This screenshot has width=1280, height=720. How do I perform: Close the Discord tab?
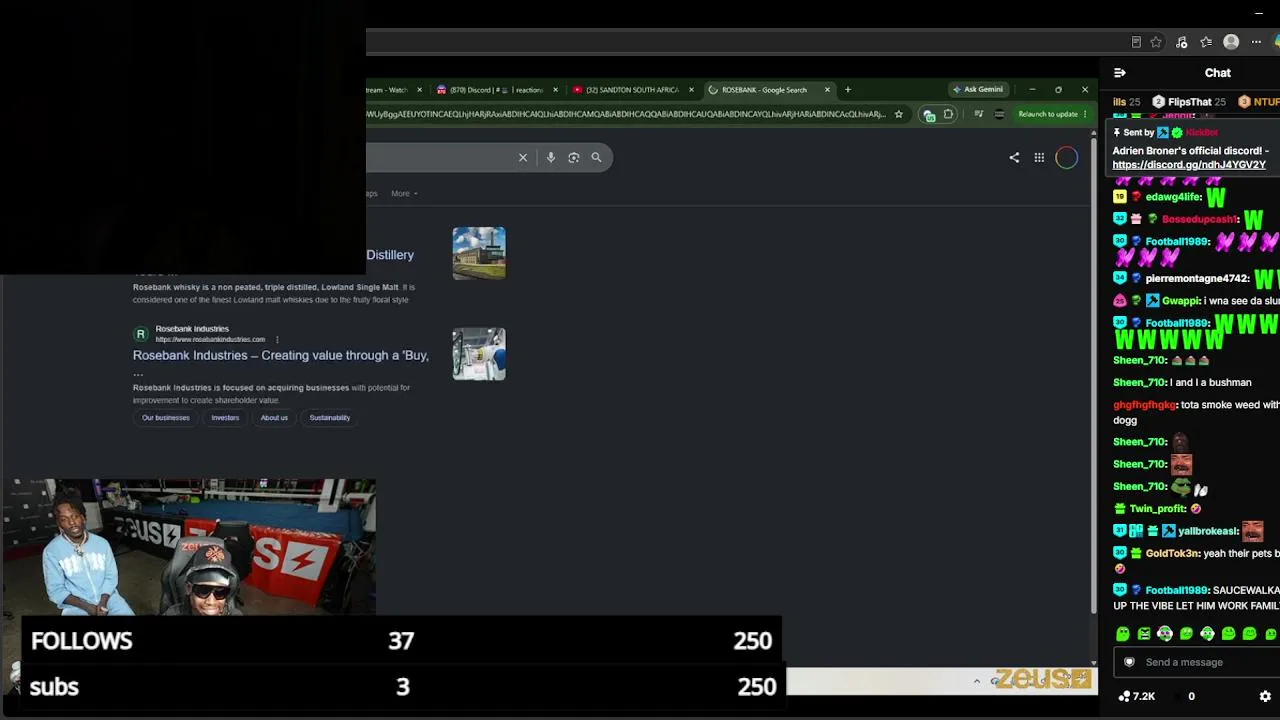555,90
